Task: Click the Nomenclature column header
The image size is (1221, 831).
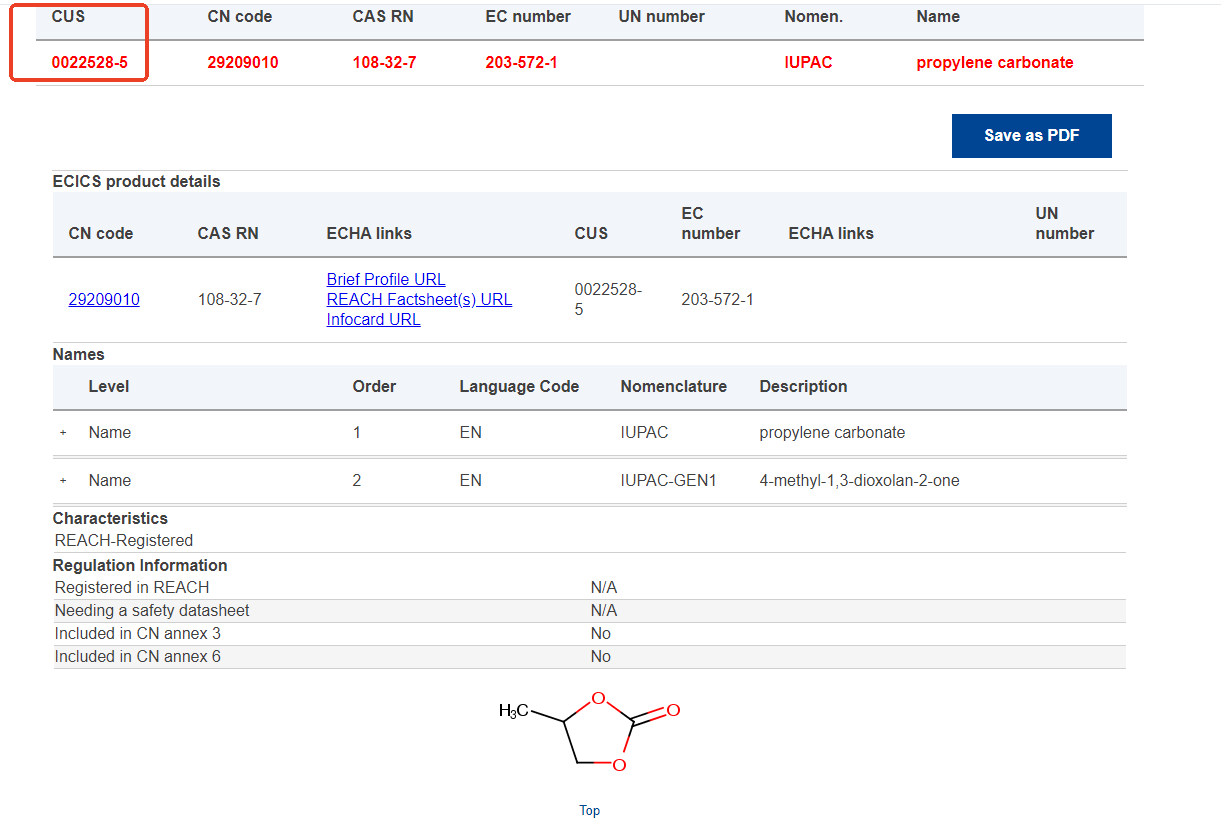Action: click(673, 387)
